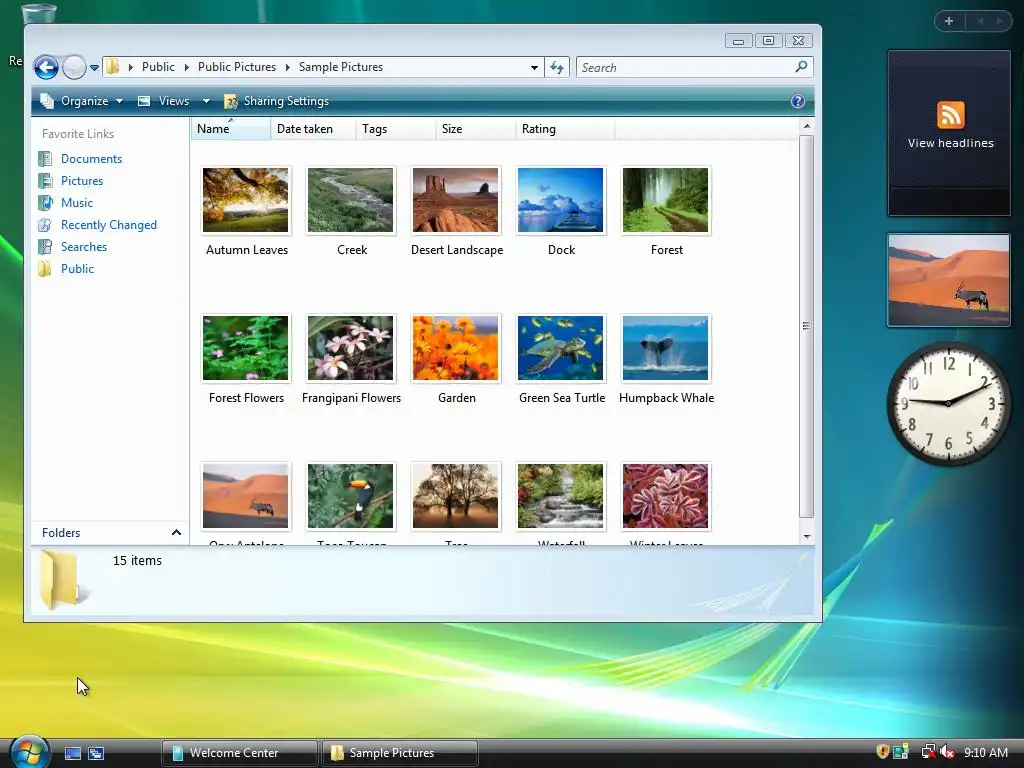Select the Creek picture thumbnail
This screenshot has width=1024, height=768.
[x=351, y=200]
